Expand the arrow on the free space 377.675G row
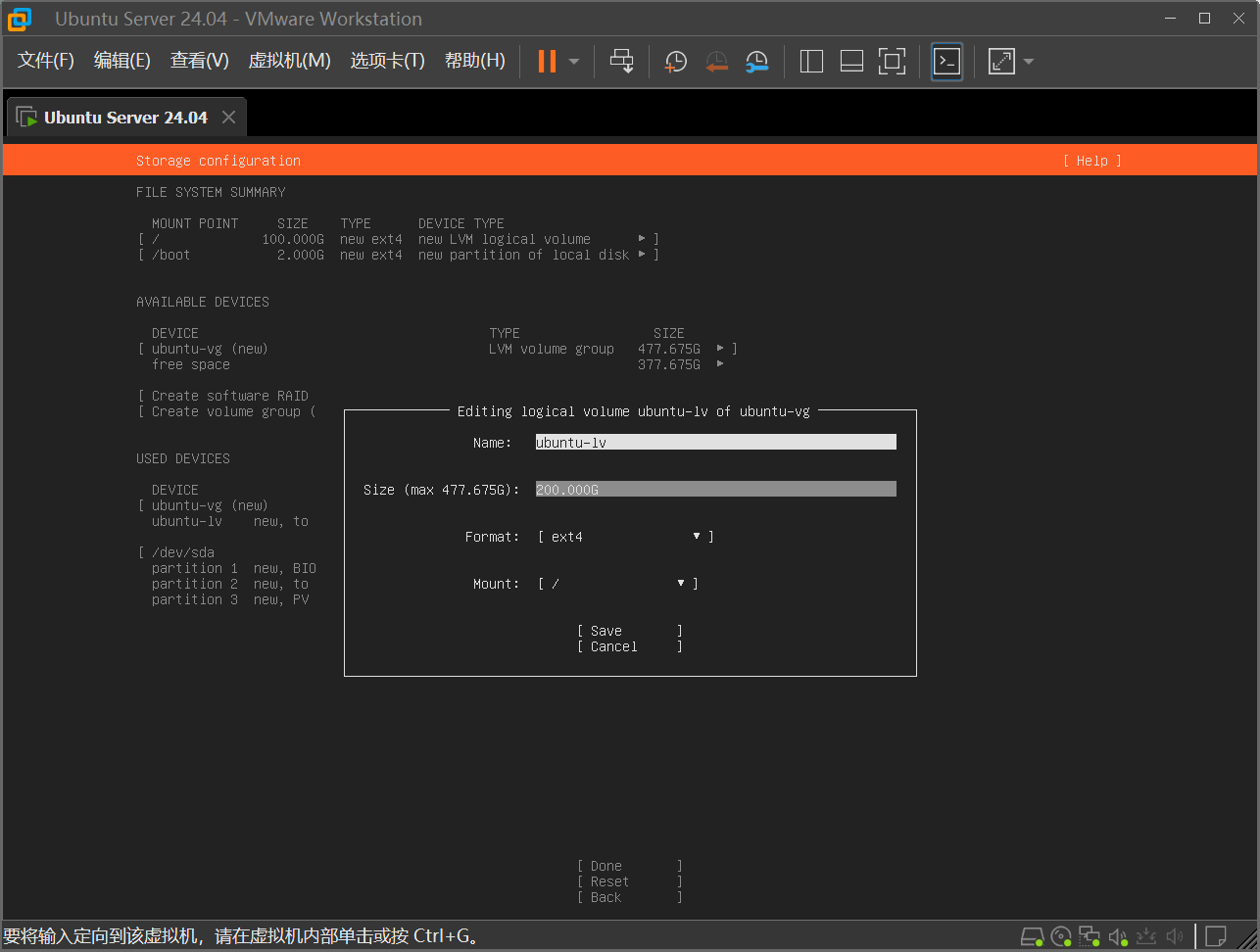Screen dimensions: 1260x952 pos(720,364)
